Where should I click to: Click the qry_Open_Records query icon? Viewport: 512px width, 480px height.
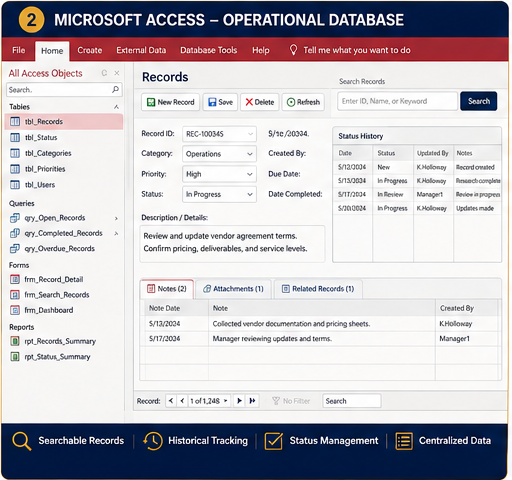tap(15, 218)
